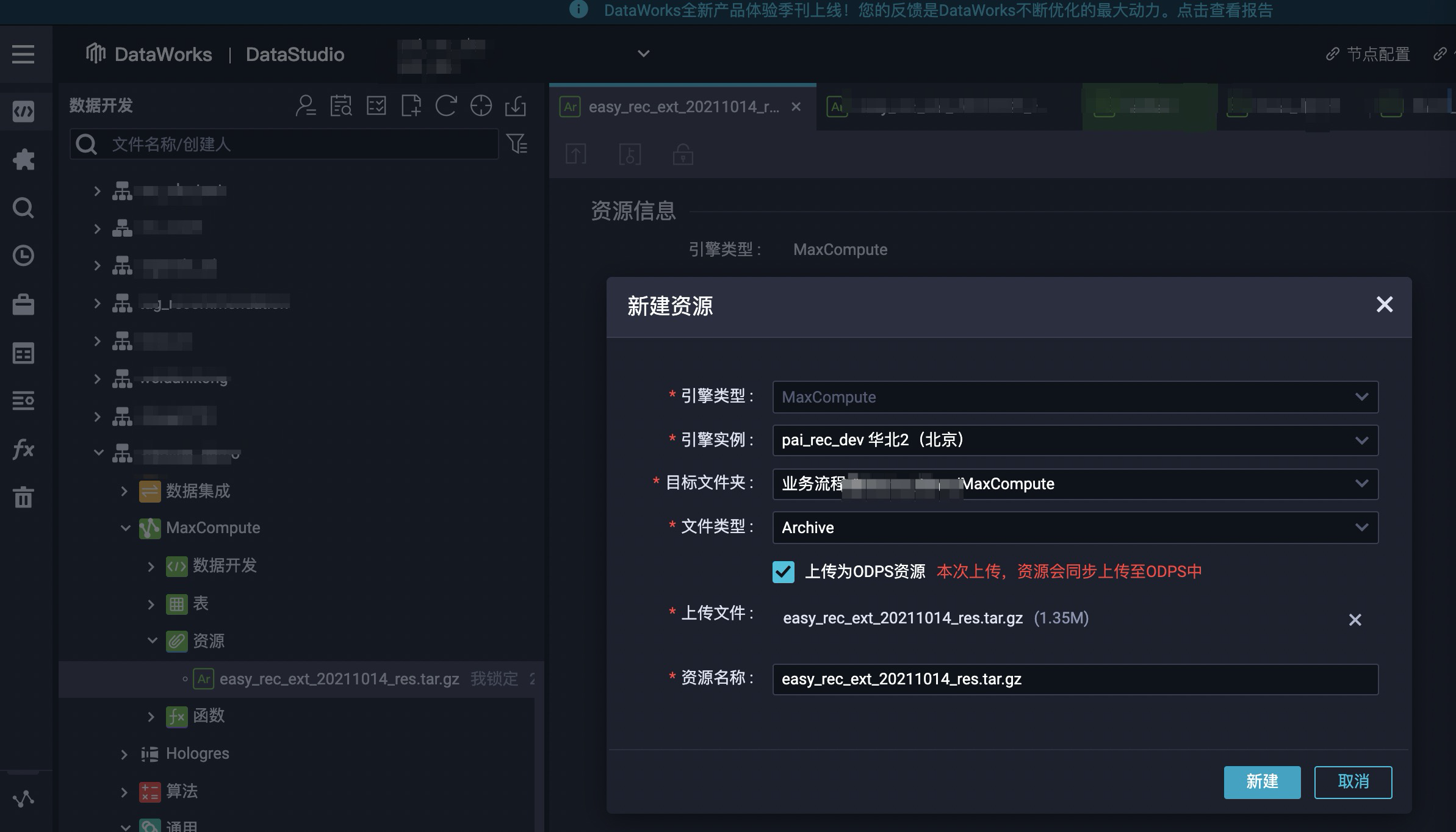Screen dimensions: 1456x832
Task: Open the workspace switcher chevron in the header
Action: point(643,54)
